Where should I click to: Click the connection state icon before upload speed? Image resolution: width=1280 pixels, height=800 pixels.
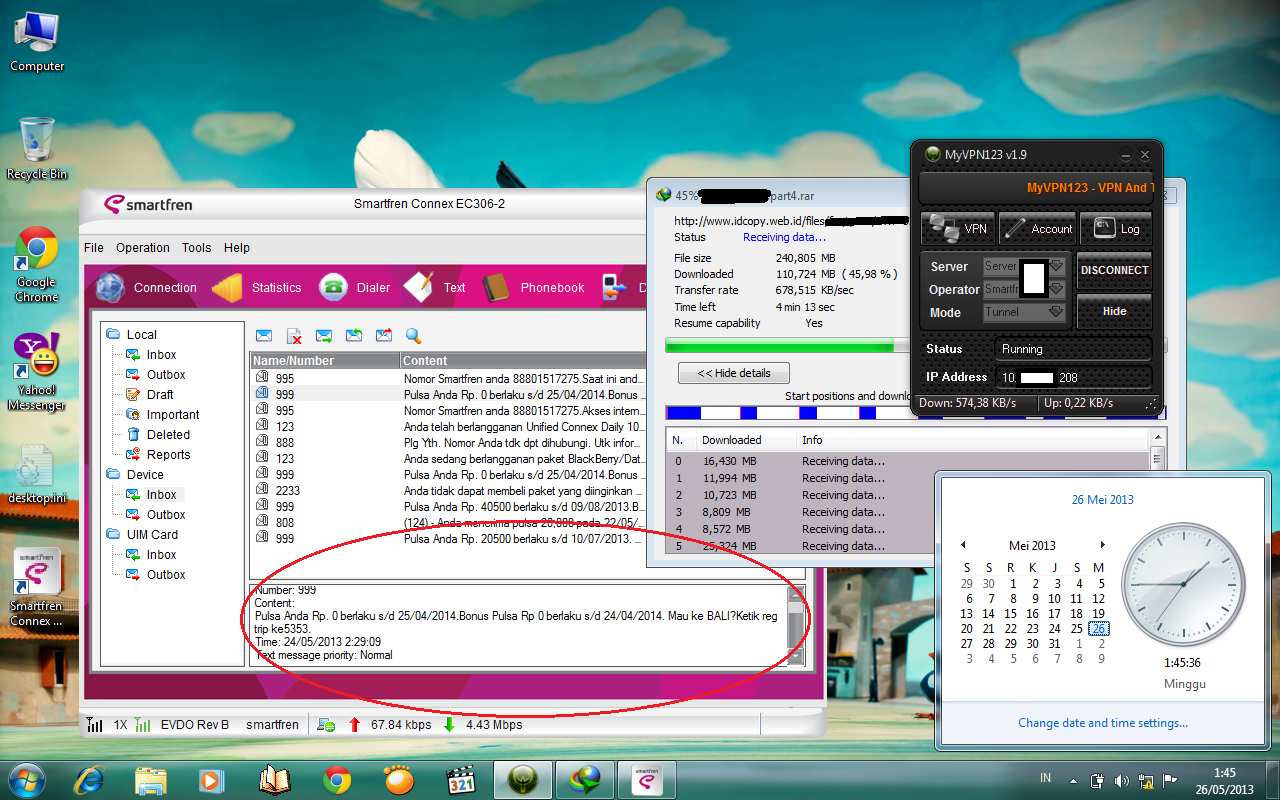click(325, 724)
